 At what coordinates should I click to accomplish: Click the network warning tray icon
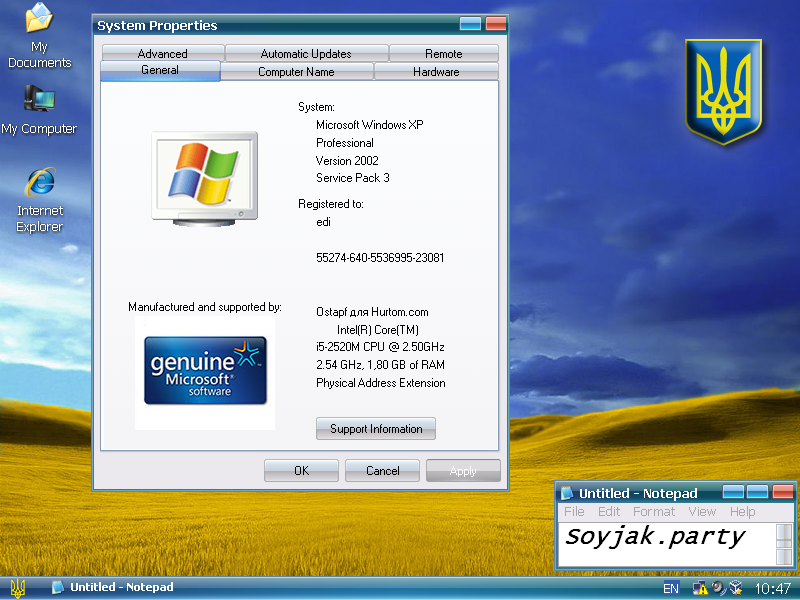[699, 588]
